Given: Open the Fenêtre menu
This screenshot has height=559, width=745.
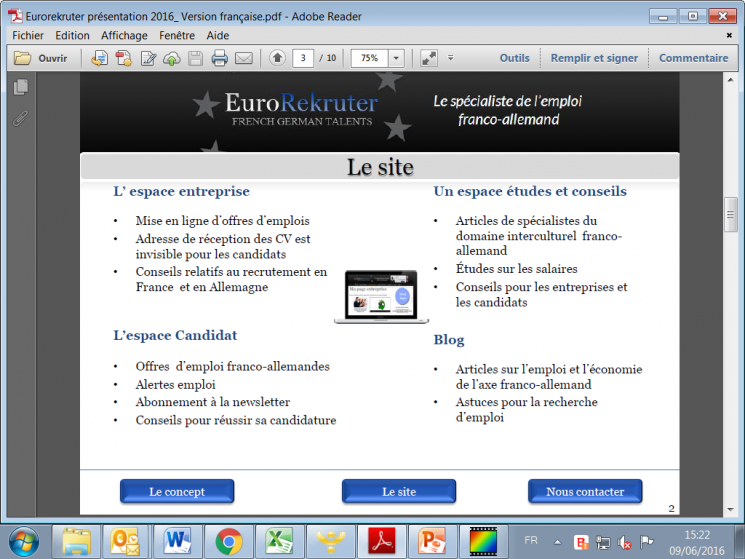Looking at the screenshot, I should [x=177, y=36].
